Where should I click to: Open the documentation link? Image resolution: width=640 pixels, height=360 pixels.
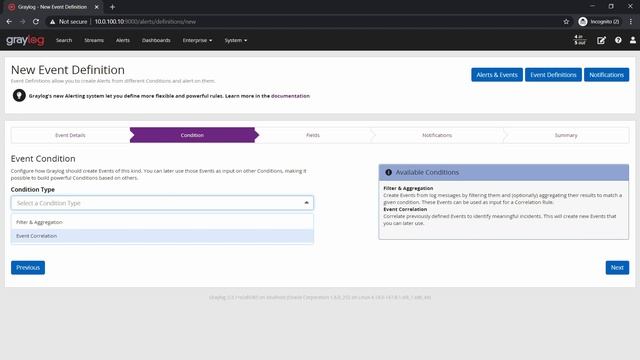click(x=290, y=96)
